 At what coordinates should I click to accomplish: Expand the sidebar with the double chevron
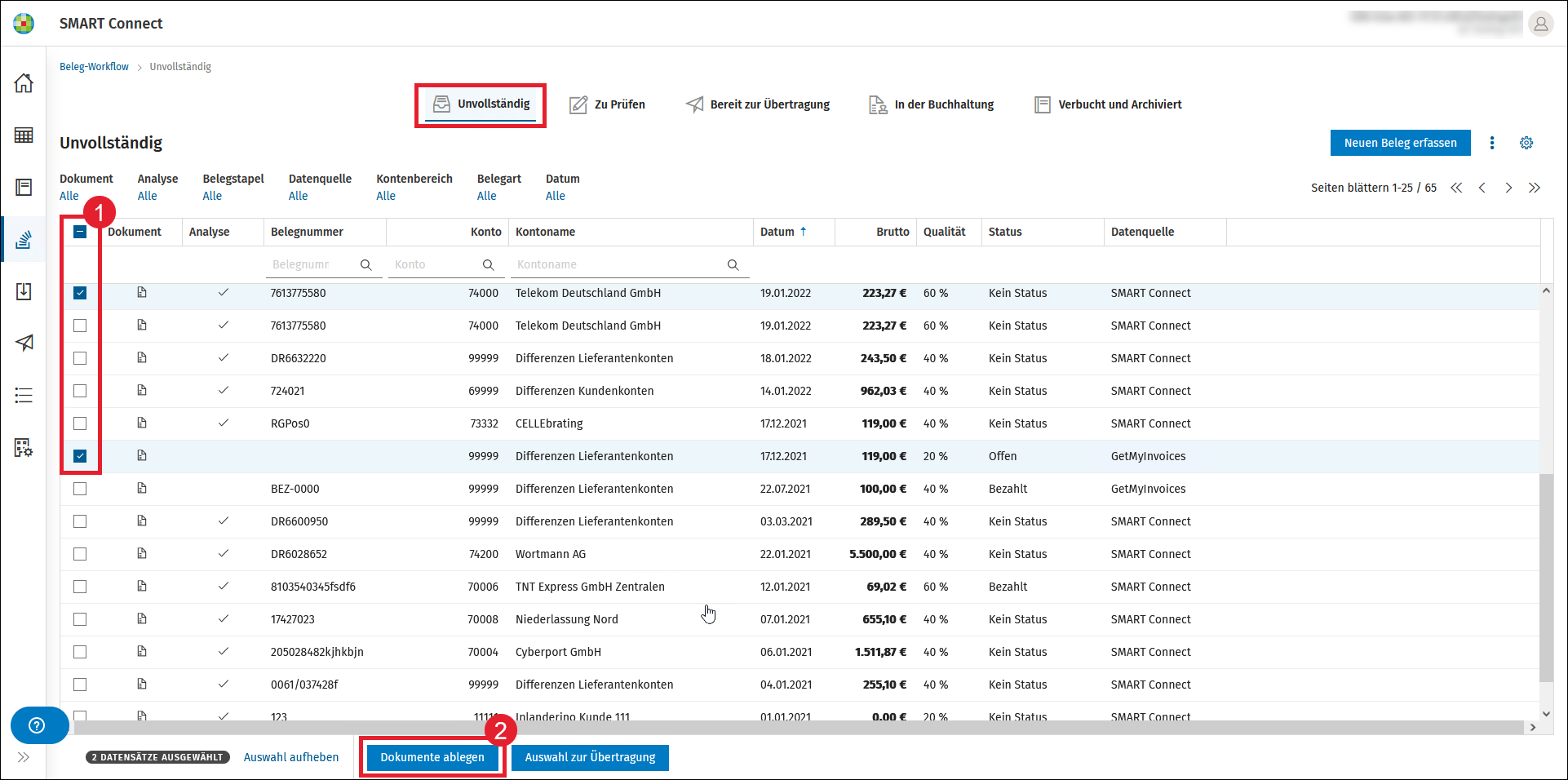click(x=24, y=757)
